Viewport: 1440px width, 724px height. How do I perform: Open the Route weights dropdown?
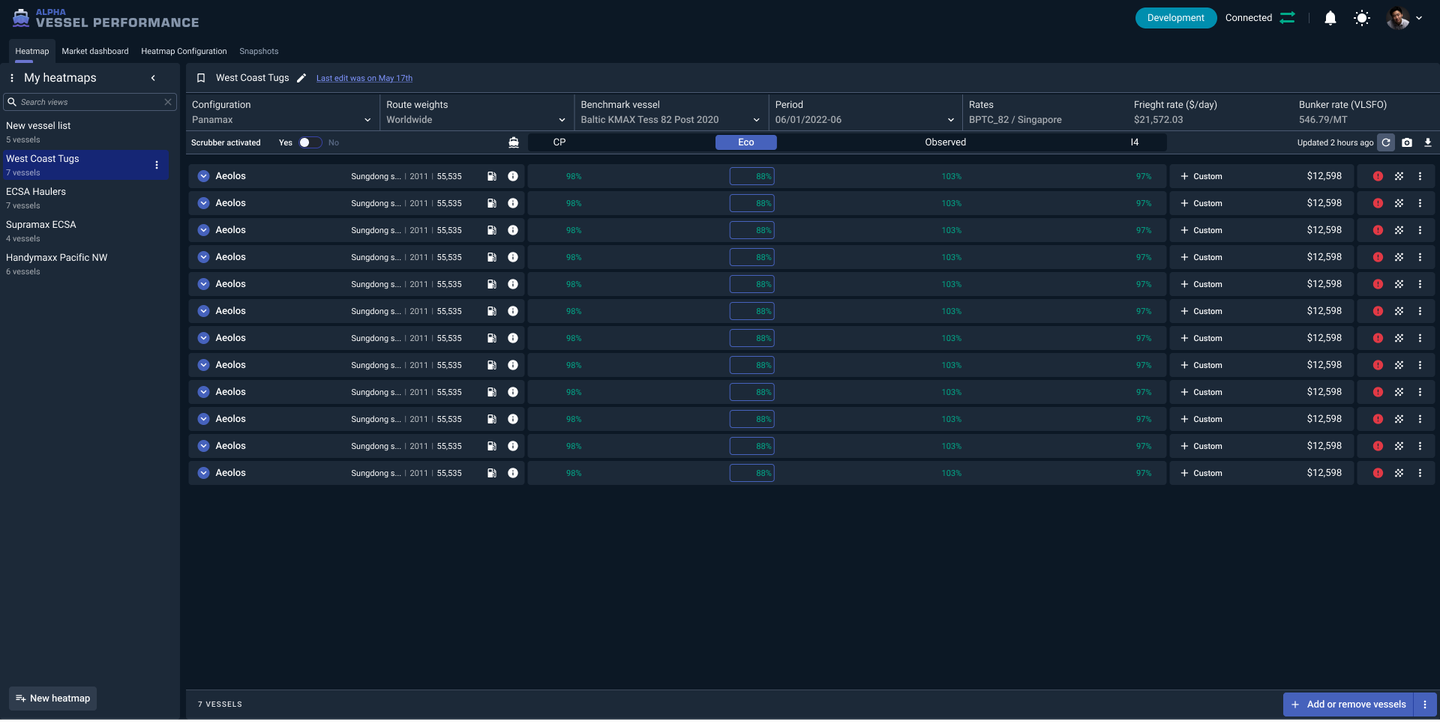(x=476, y=112)
